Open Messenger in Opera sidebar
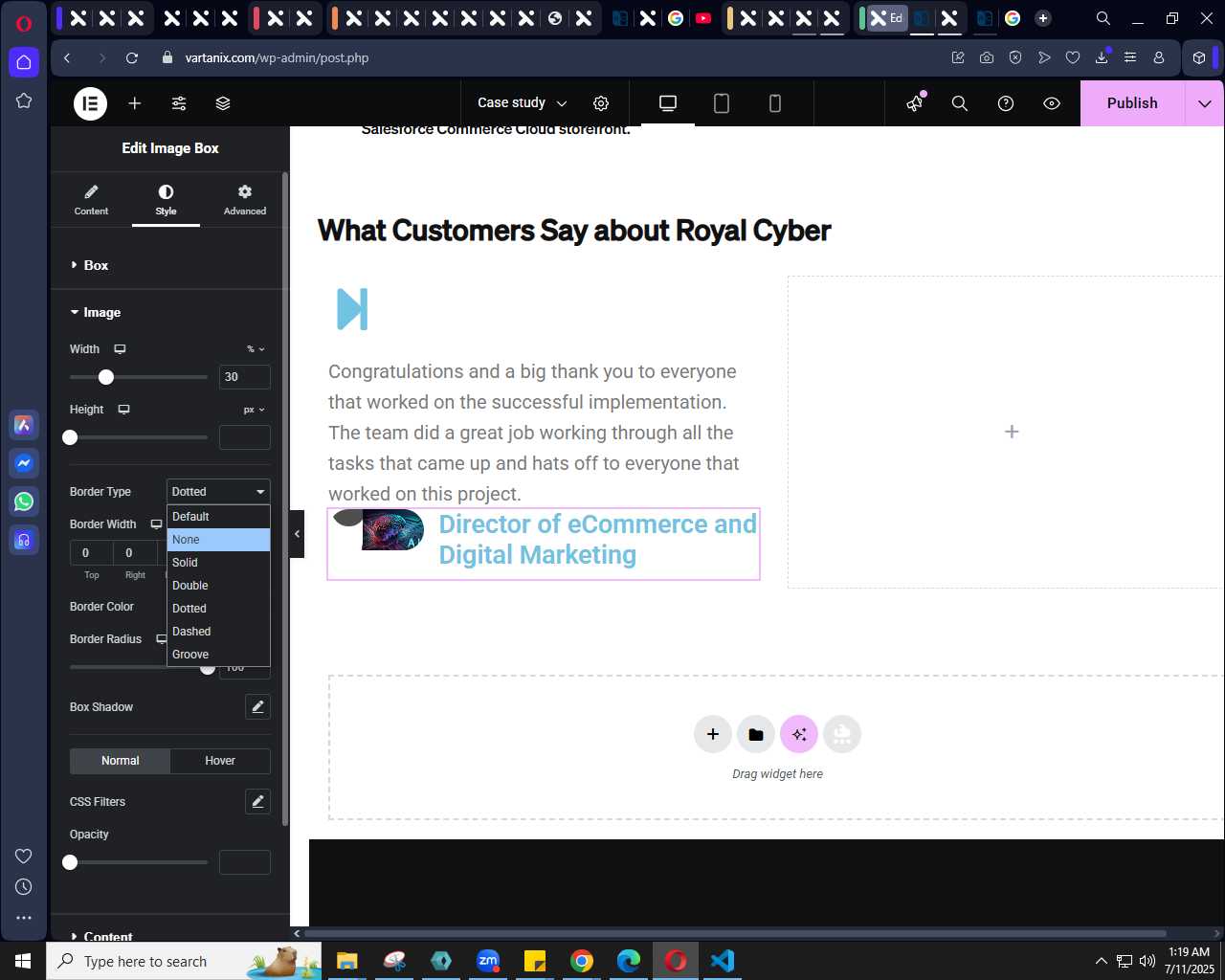 (x=24, y=463)
